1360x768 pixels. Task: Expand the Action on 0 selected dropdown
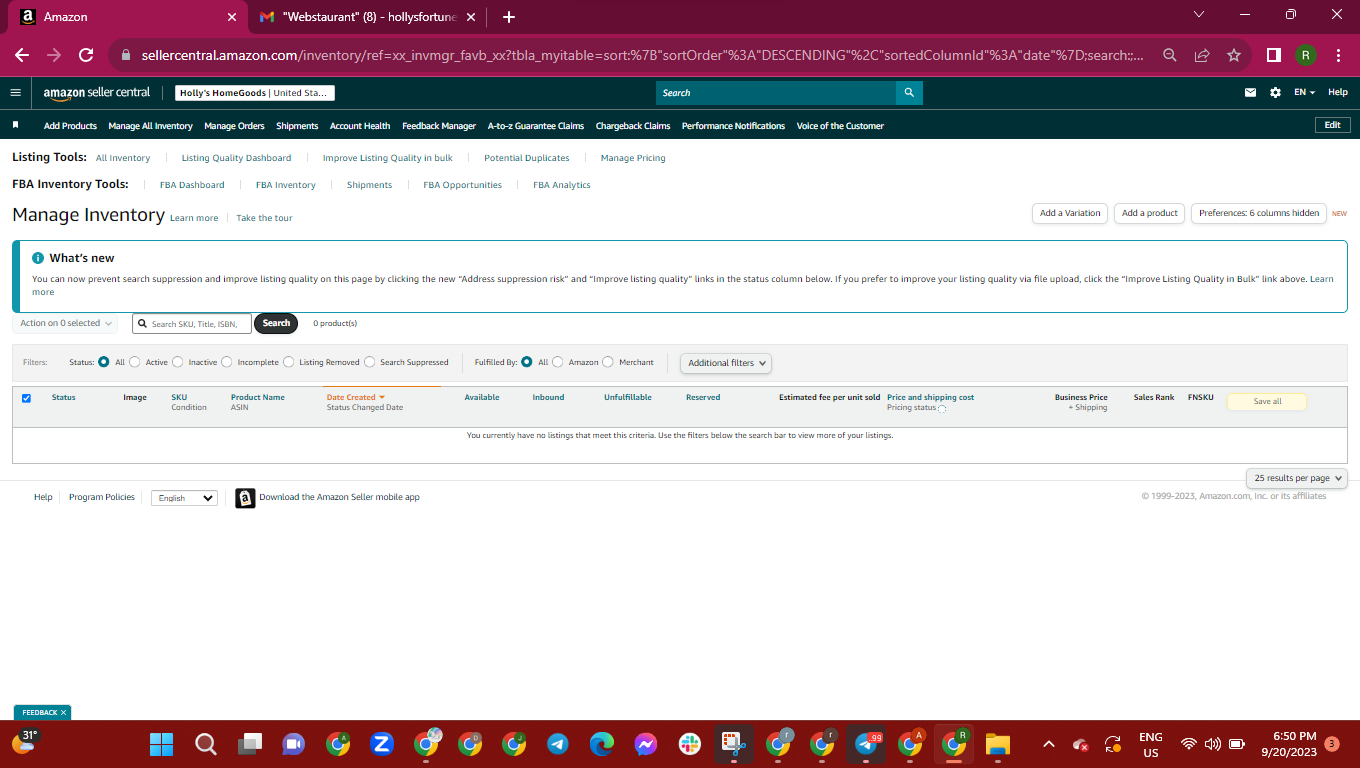tap(66, 323)
